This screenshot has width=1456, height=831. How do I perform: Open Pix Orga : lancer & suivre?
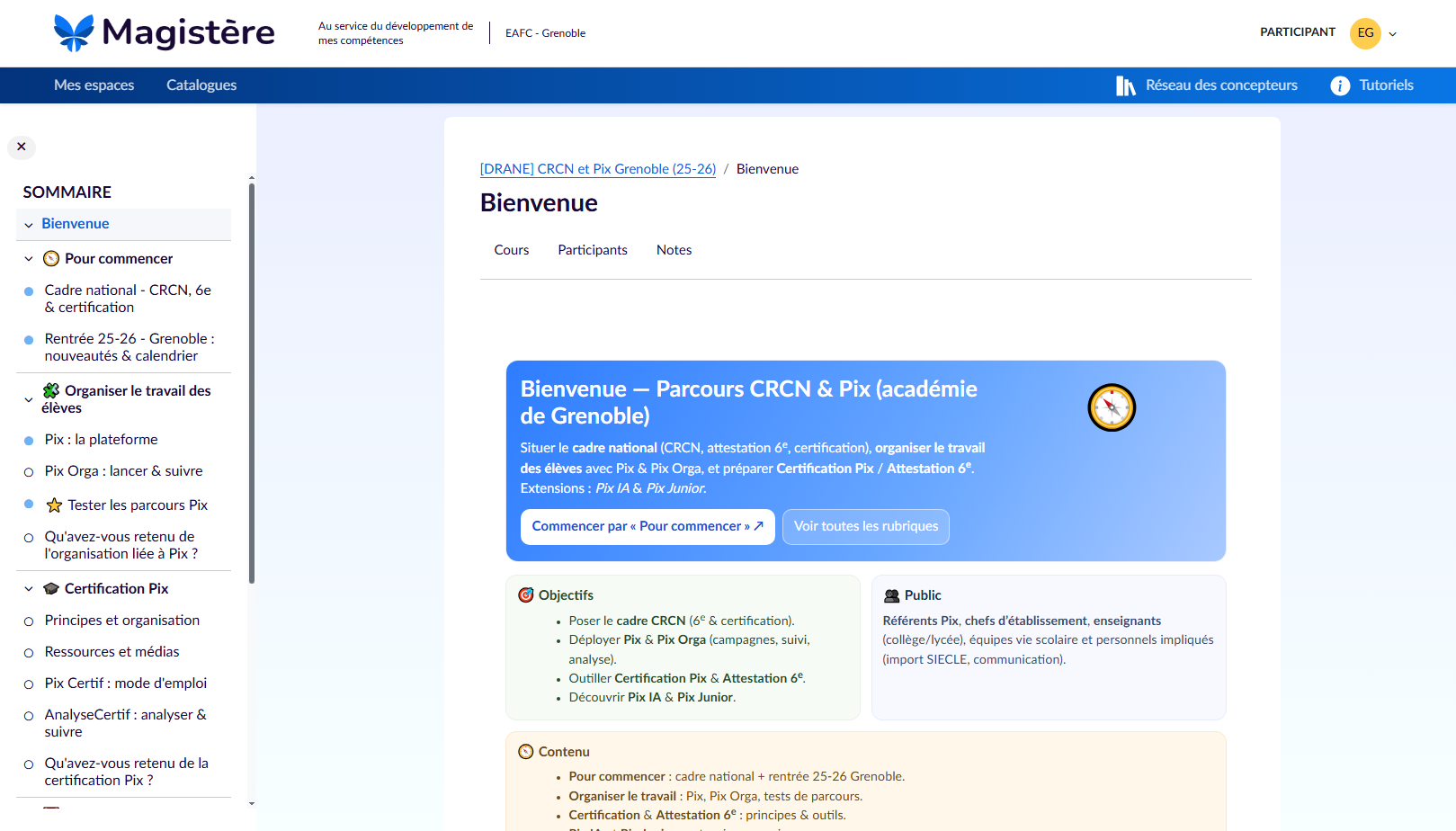(124, 471)
